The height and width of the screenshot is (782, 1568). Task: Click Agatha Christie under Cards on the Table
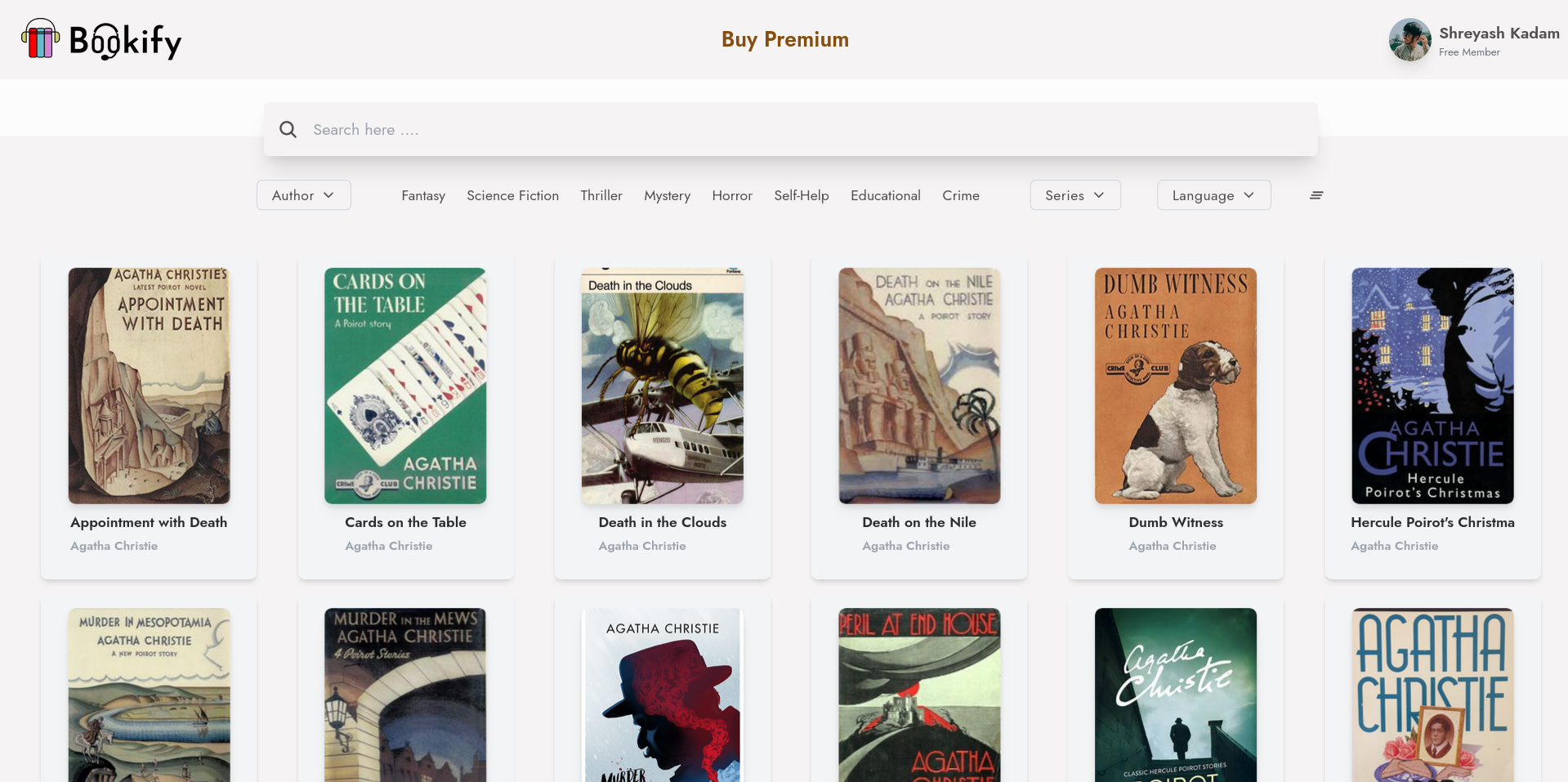click(x=389, y=546)
